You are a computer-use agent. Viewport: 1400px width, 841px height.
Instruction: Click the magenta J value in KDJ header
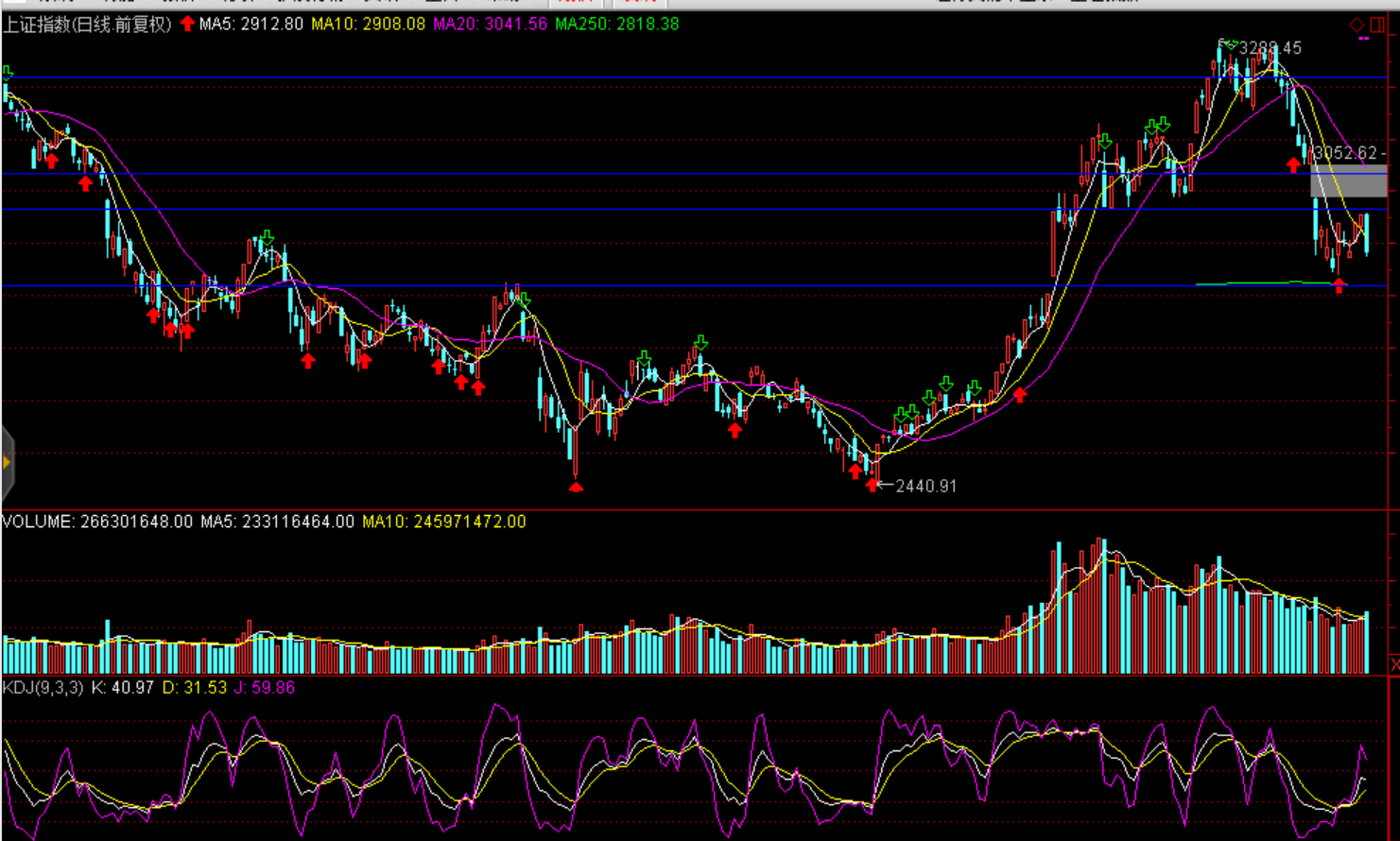pyautogui.click(x=265, y=688)
